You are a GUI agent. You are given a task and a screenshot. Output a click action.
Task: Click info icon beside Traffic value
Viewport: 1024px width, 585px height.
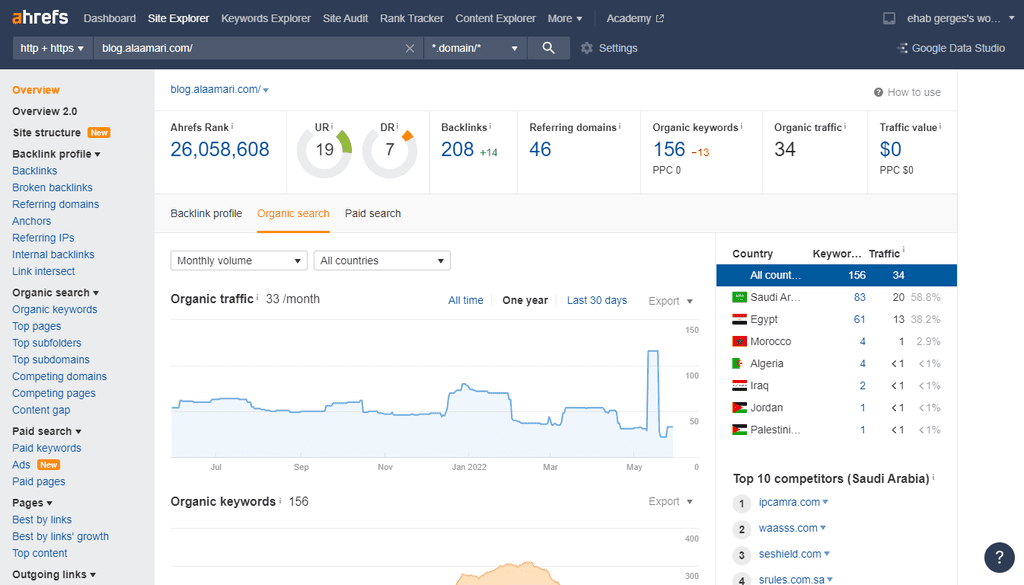click(x=940, y=126)
